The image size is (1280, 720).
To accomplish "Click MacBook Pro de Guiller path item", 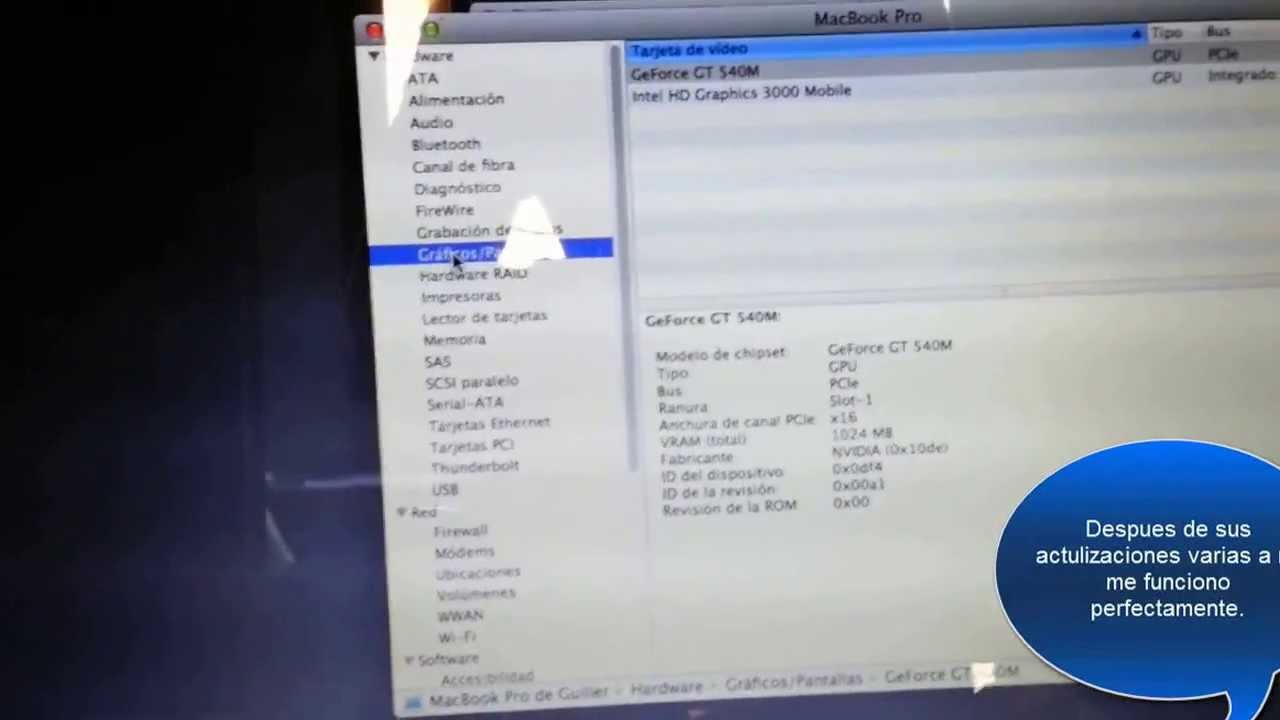I will [518, 695].
